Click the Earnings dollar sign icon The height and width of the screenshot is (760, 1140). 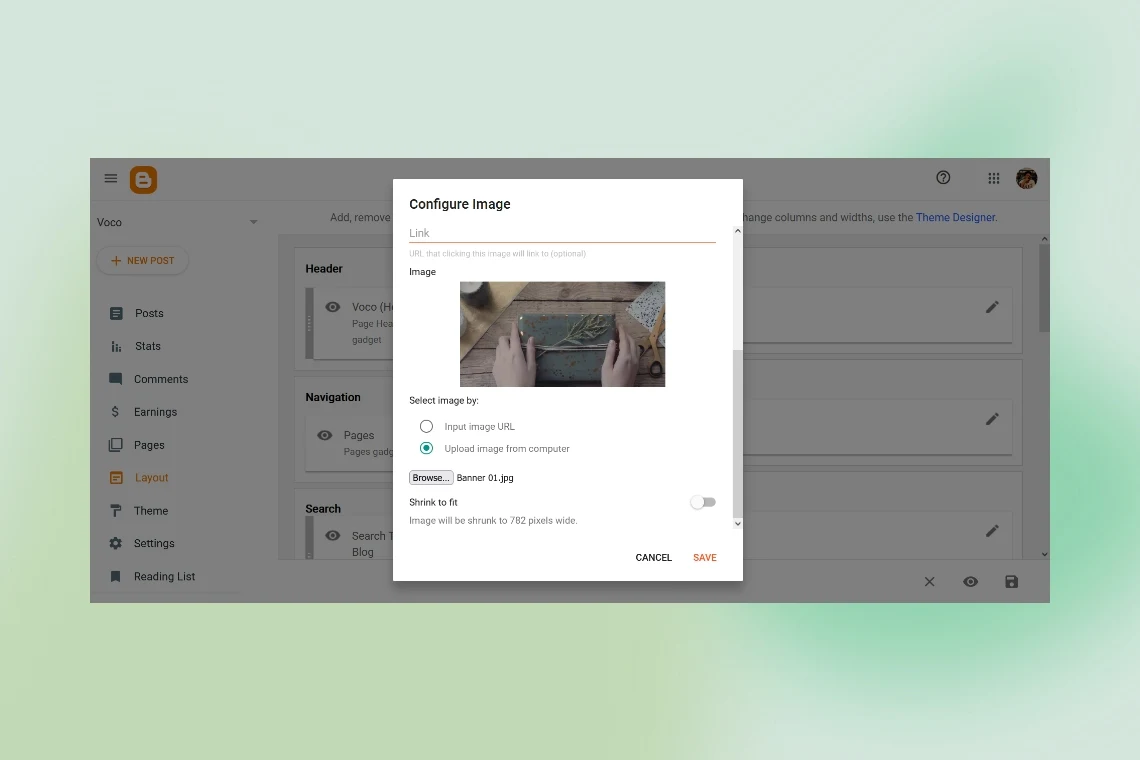(x=115, y=412)
